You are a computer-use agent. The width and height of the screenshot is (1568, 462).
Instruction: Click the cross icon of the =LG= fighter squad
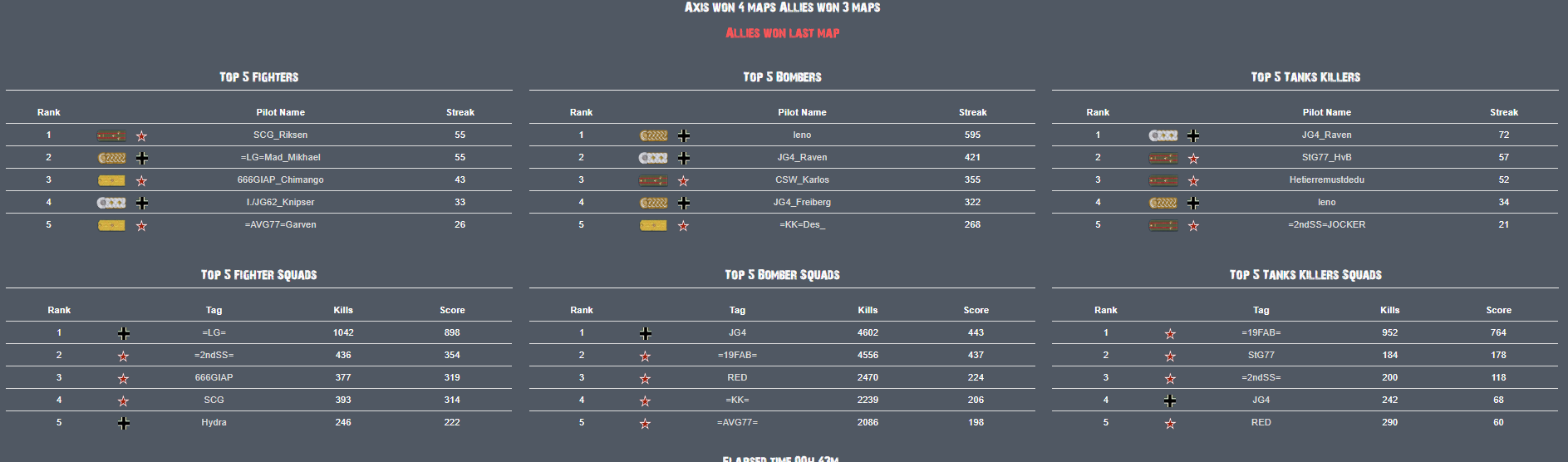124,333
